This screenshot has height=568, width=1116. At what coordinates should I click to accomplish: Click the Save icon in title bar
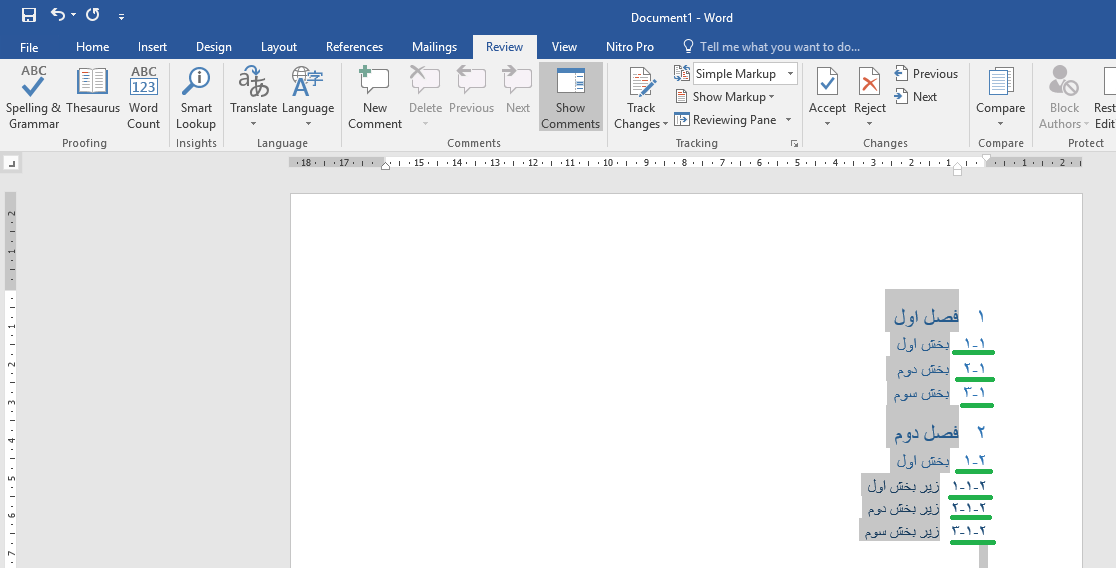[x=29, y=16]
